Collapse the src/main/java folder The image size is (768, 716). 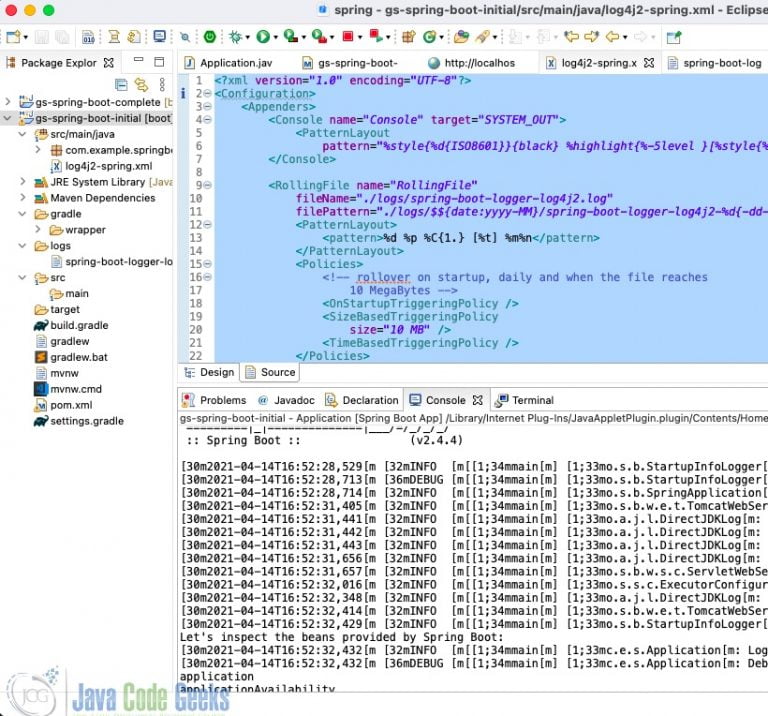(23, 134)
